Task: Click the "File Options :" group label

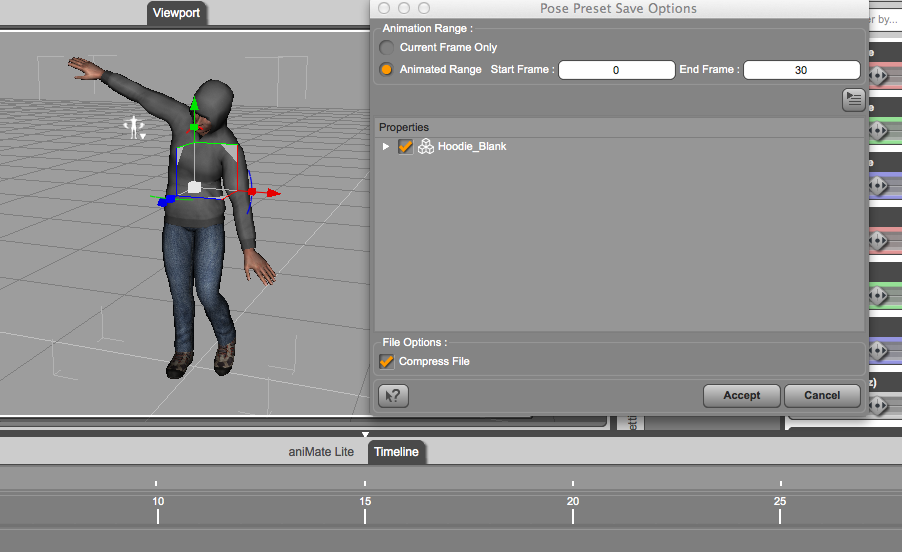Action: point(415,342)
